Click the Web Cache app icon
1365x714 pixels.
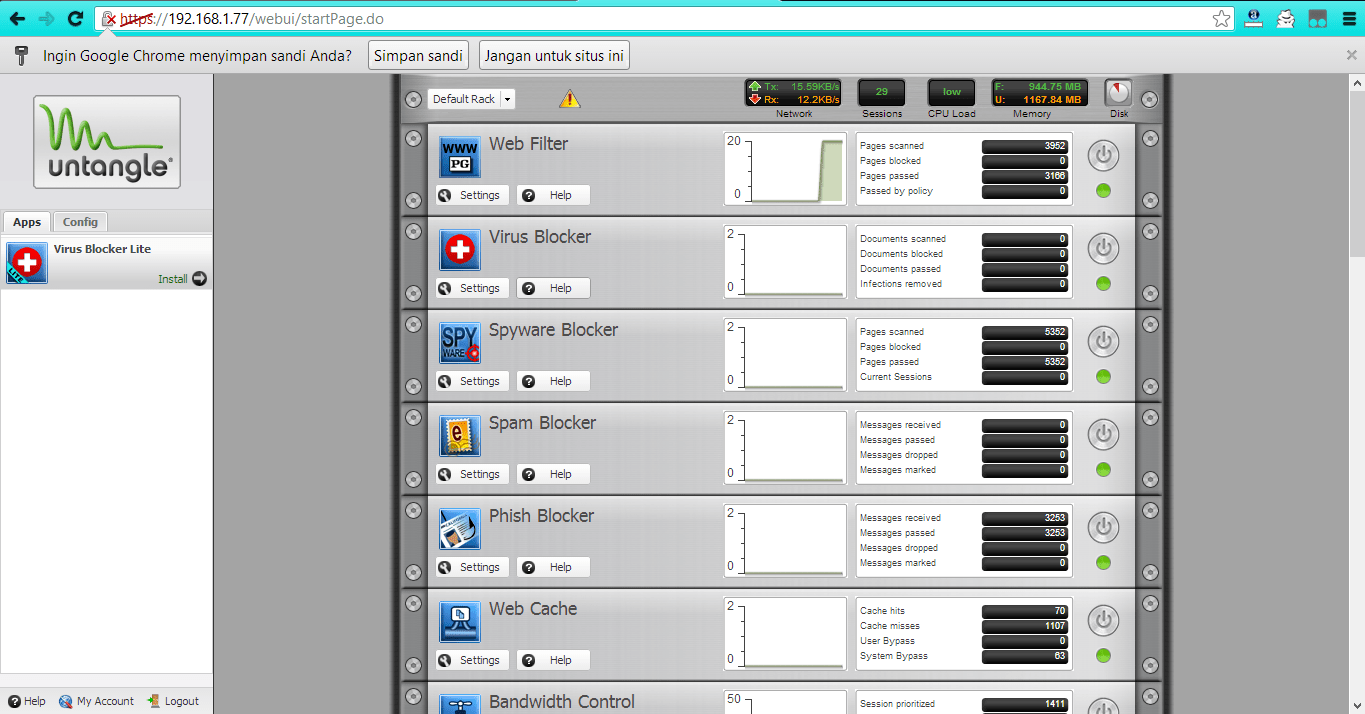click(x=460, y=622)
